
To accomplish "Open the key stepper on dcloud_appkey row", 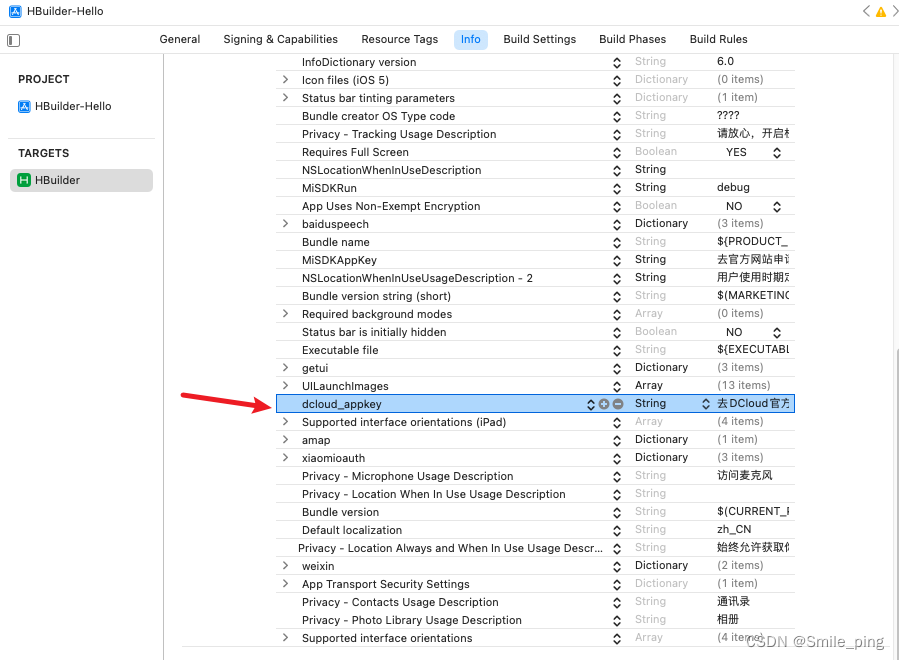I will 591,404.
